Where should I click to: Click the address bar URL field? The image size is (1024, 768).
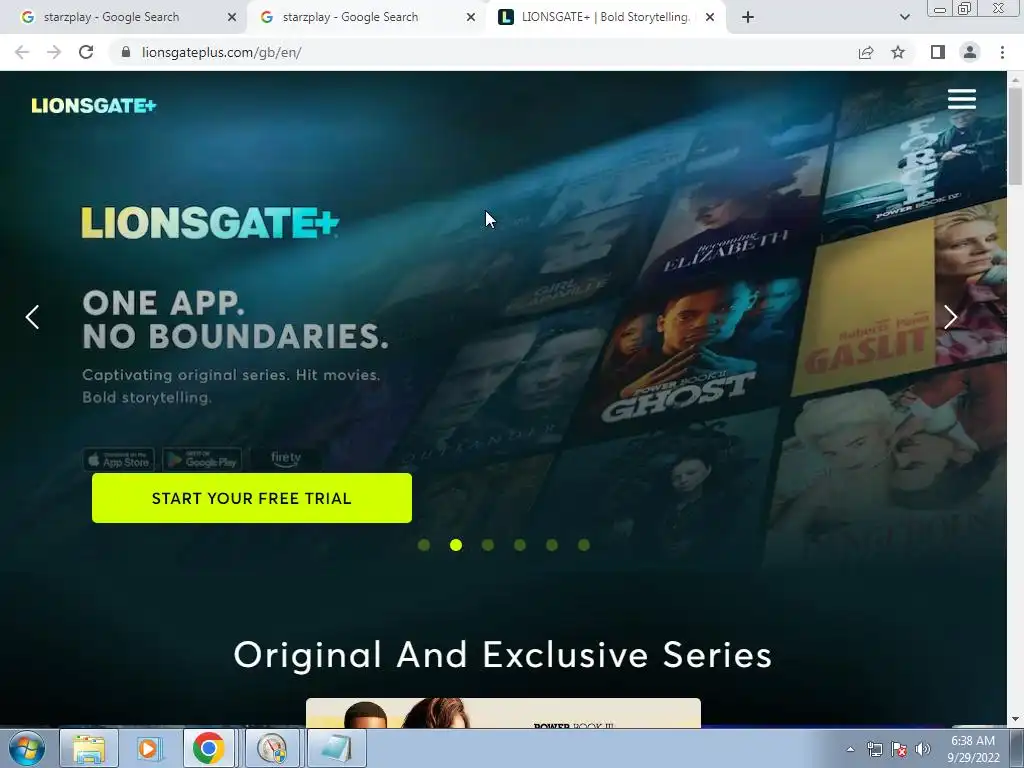(x=483, y=52)
